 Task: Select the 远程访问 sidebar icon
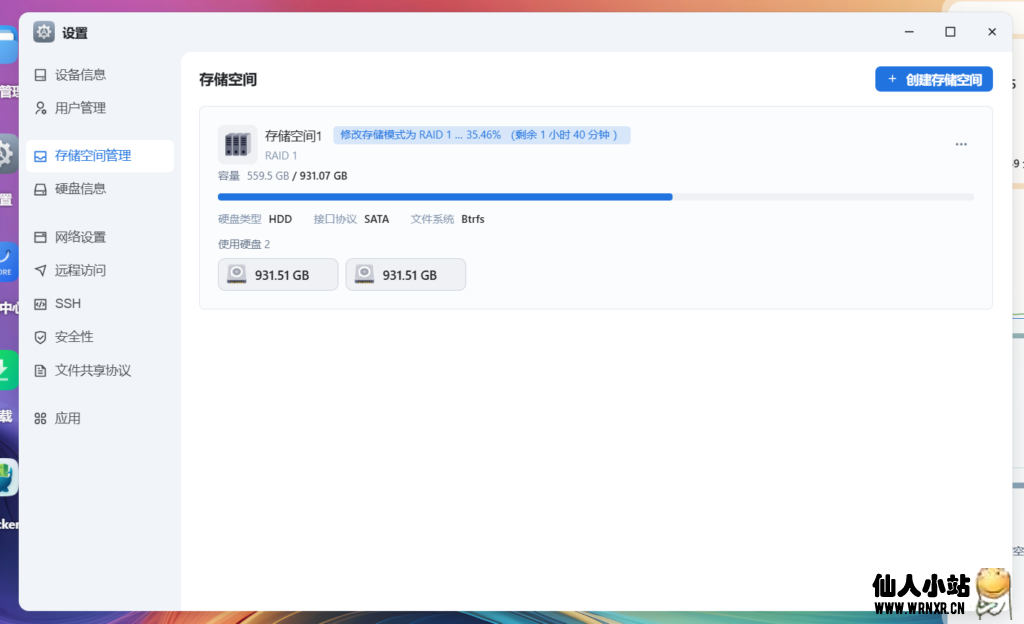41,270
